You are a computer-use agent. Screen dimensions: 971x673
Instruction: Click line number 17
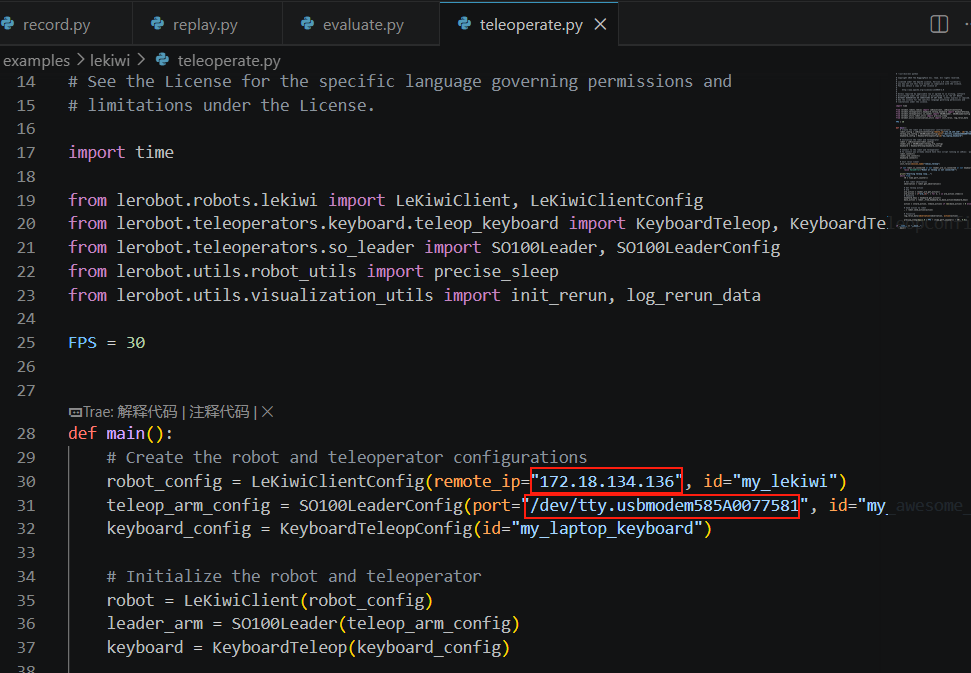point(26,152)
